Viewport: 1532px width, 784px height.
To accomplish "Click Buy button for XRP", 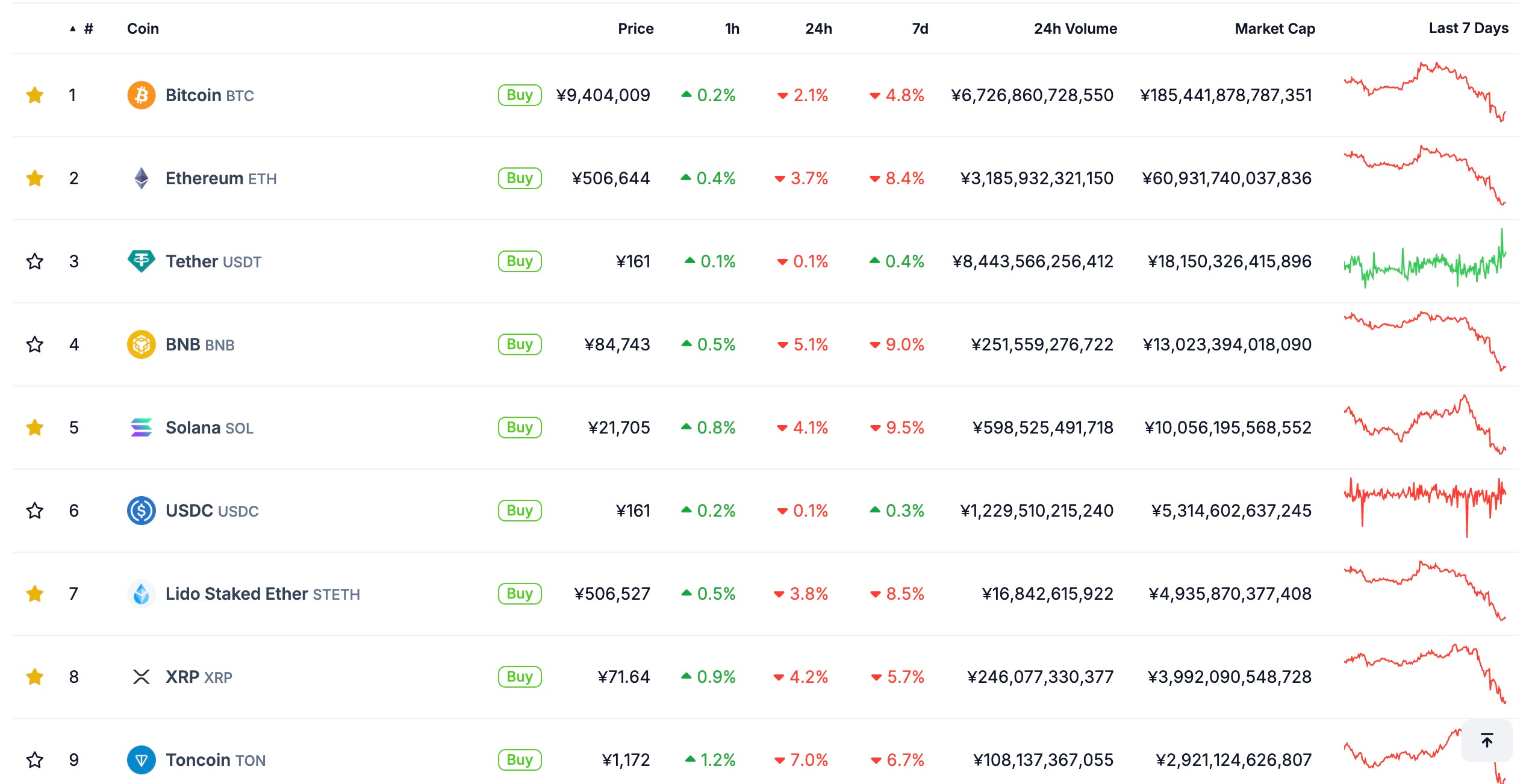I will coord(520,677).
